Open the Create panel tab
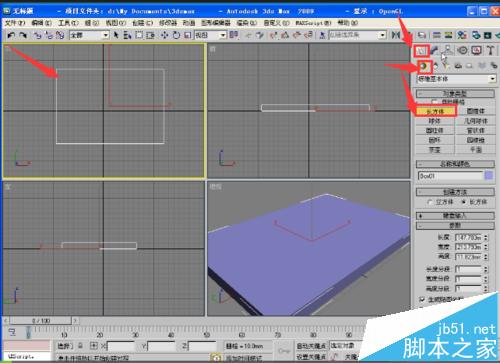 point(421,50)
